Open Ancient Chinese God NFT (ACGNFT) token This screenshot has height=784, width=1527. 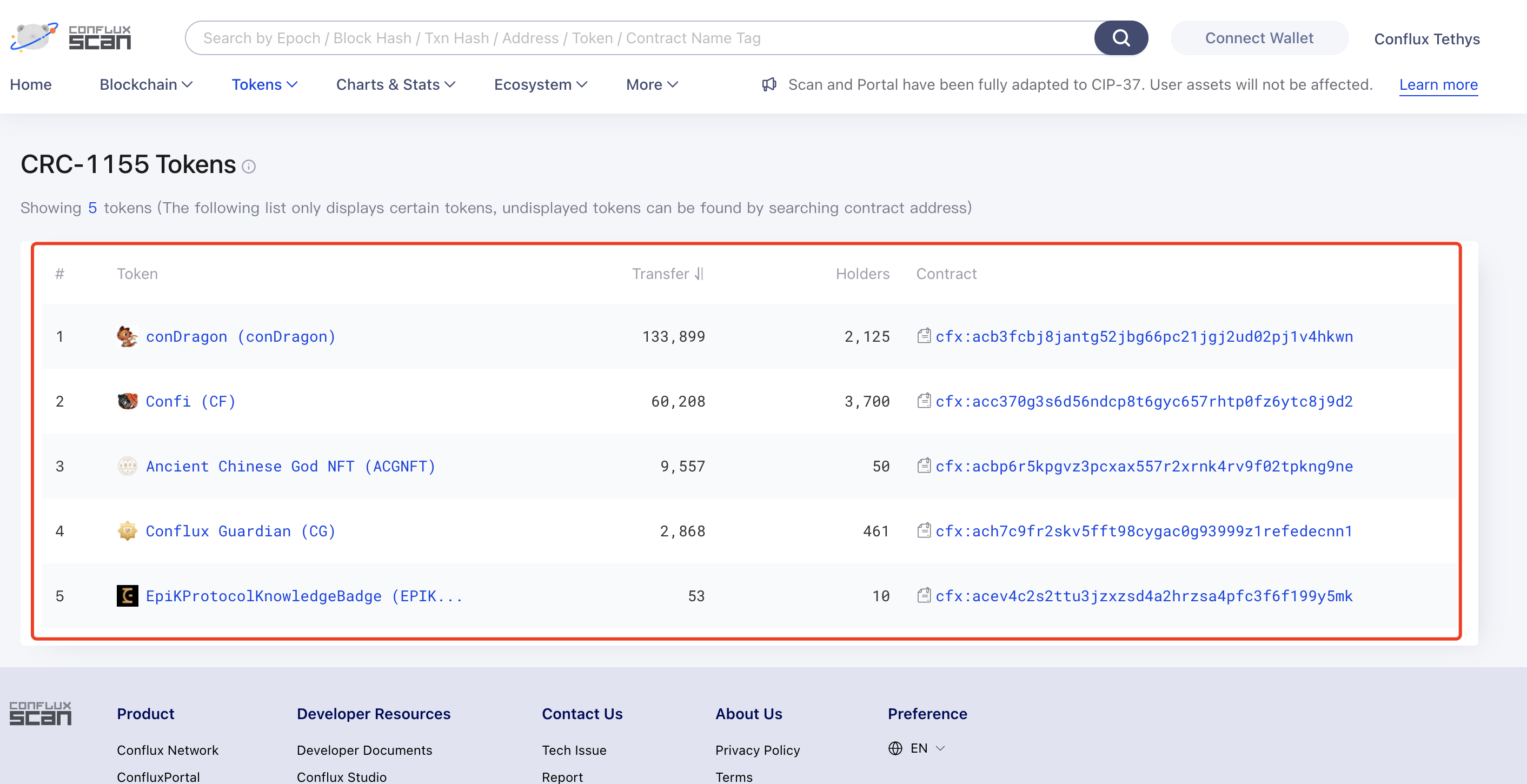pyautogui.click(x=291, y=467)
